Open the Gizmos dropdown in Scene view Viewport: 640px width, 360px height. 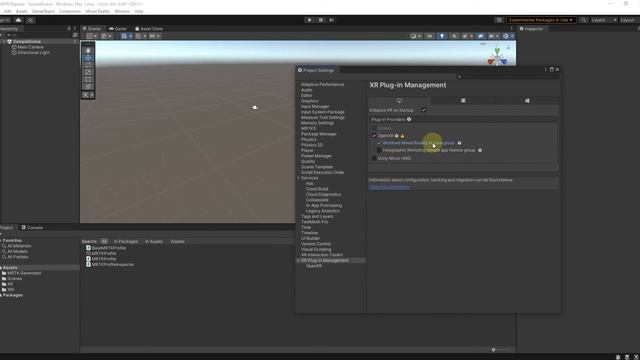508,36
